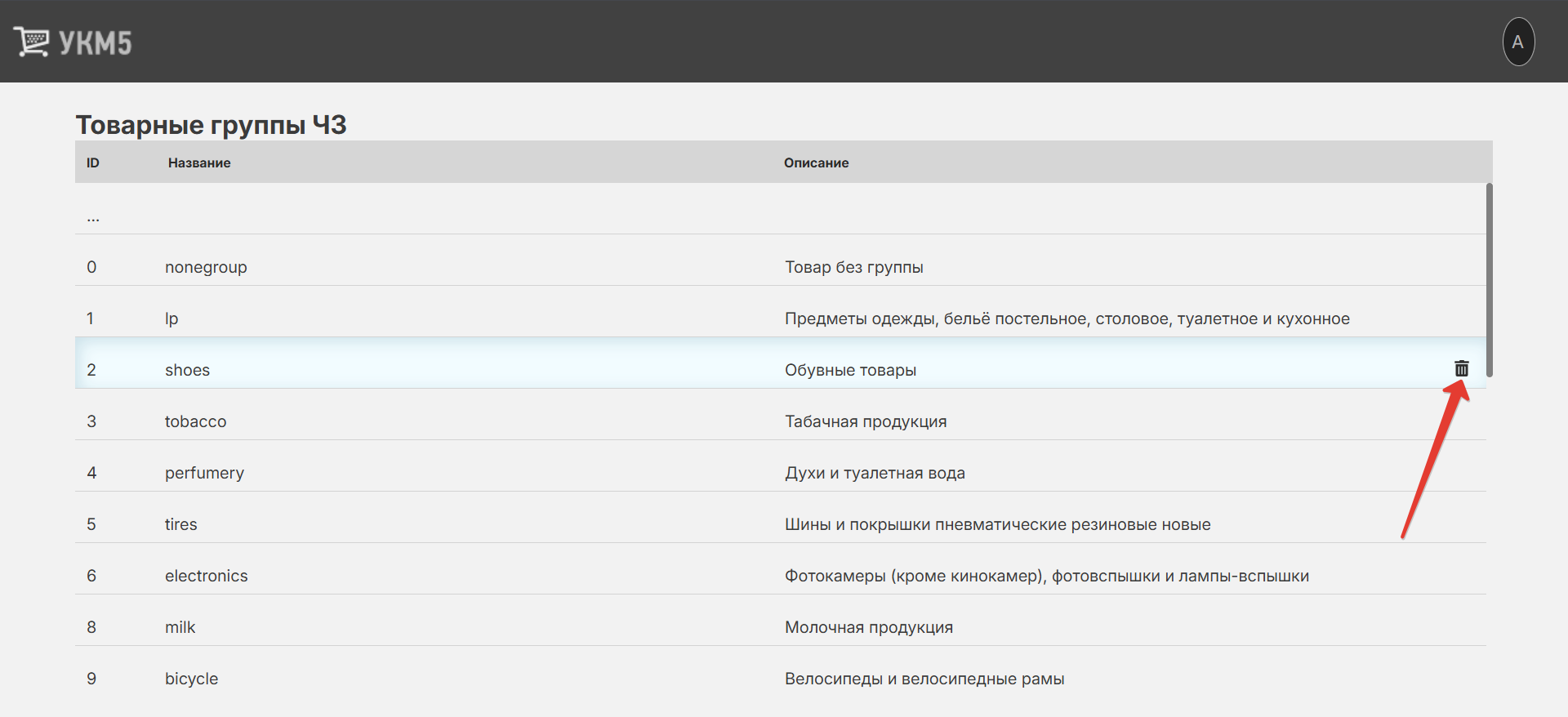This screenshot has height=717, width=1568.
Task: Click the ellipsis row at table top
Action: (93, 217)
